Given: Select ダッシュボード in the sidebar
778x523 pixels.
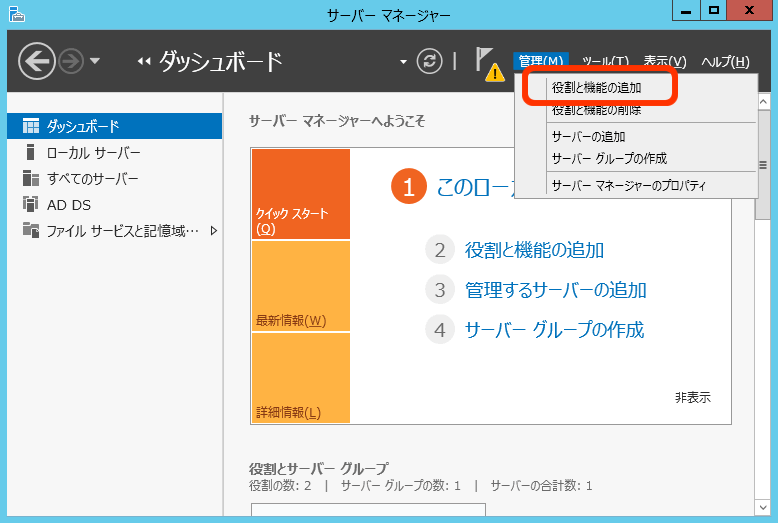Looking at the screenshot, I should point(115,126).
